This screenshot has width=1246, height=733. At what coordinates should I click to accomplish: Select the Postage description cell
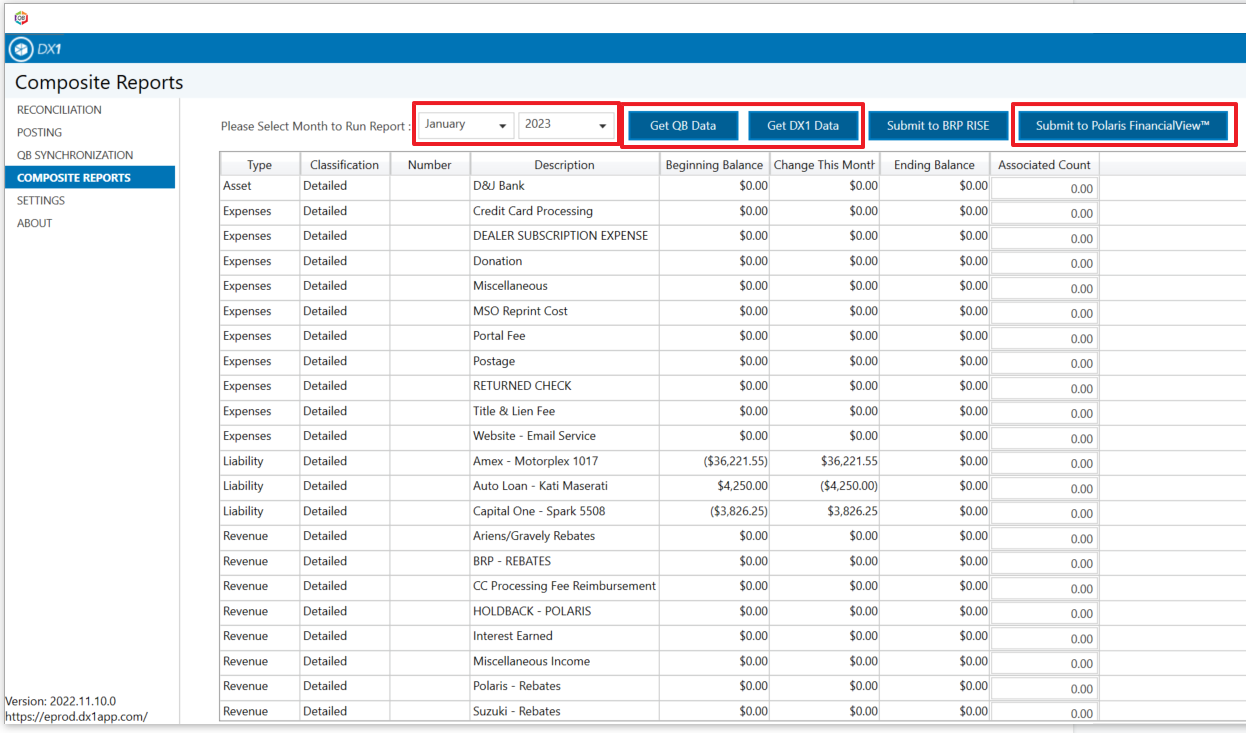pos(565,361)
